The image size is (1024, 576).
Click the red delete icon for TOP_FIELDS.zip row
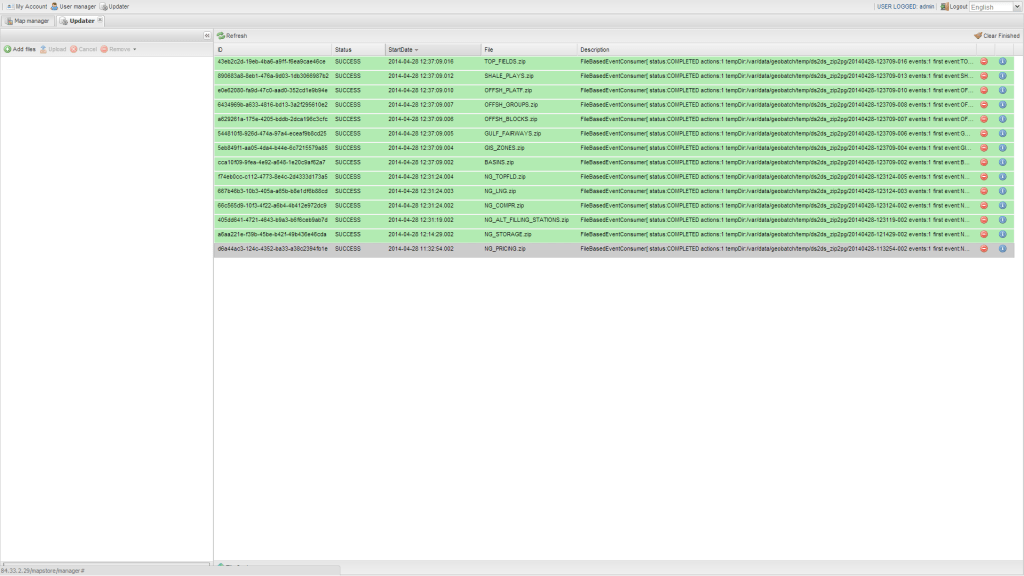(984, 61)
